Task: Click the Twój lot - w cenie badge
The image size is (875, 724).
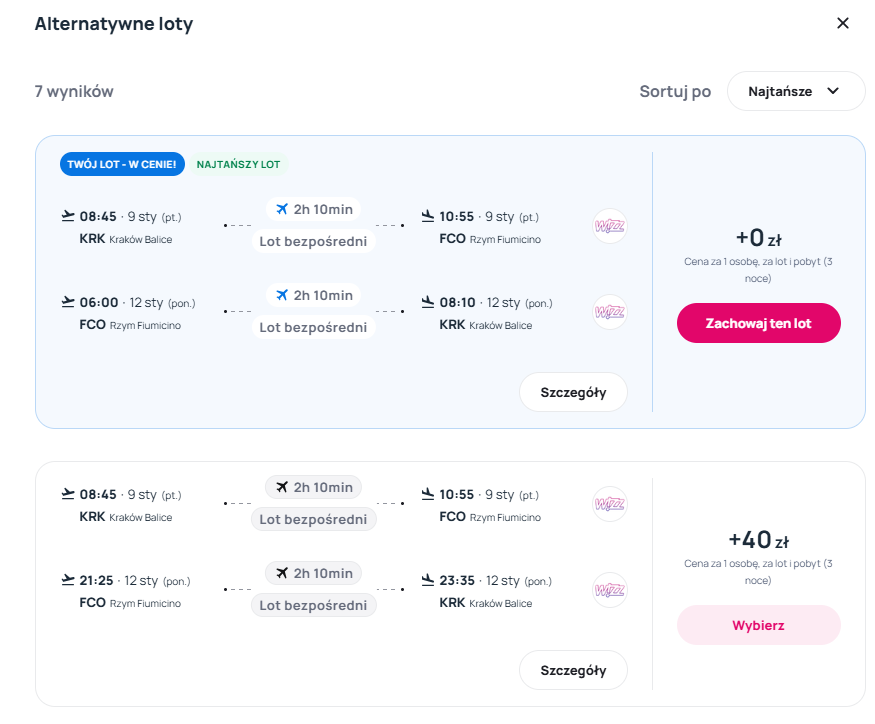Action: (x=122, y=164)
